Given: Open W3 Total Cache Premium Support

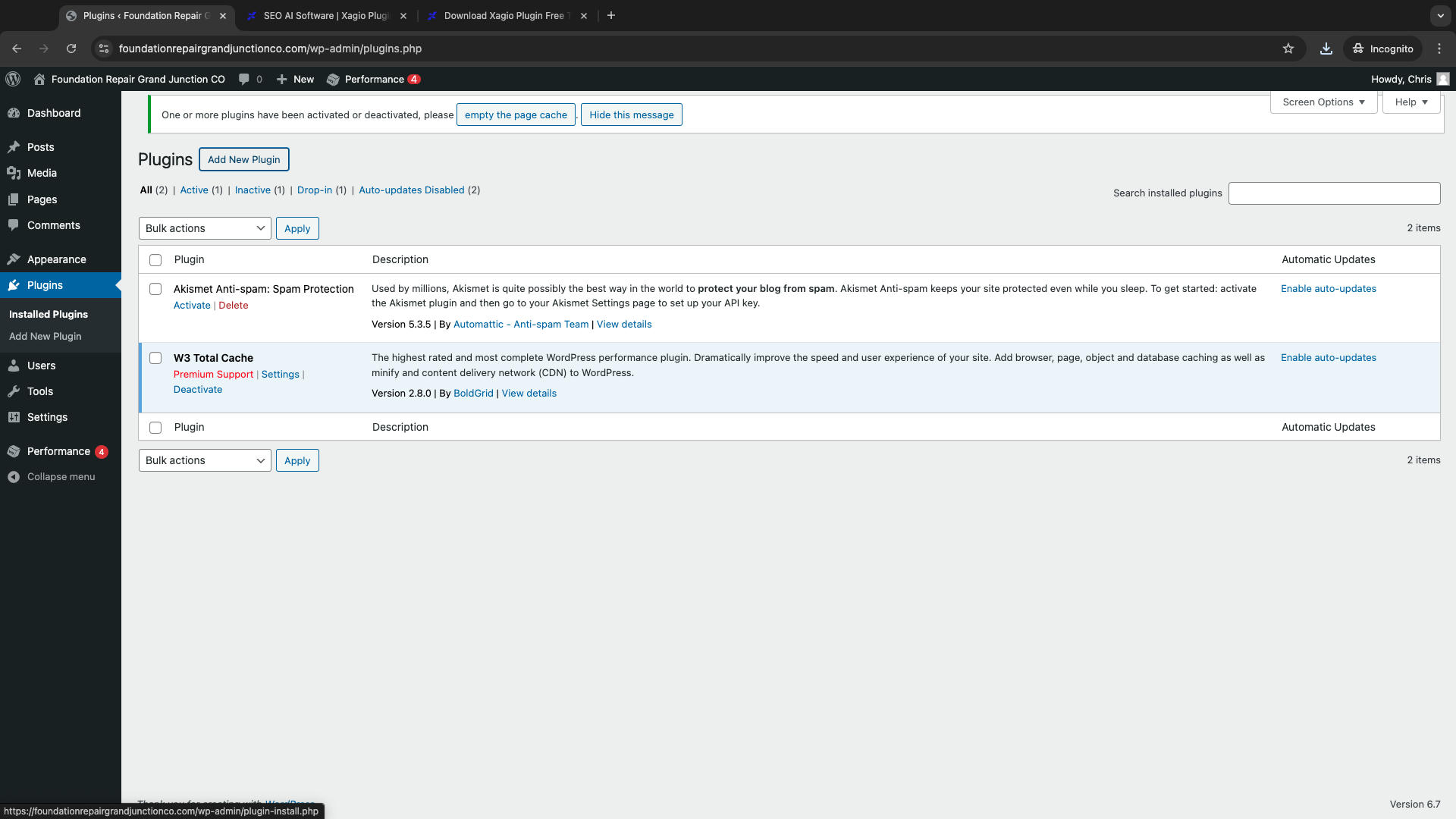Looking at the screenshot, I should (x=213, y=375).
